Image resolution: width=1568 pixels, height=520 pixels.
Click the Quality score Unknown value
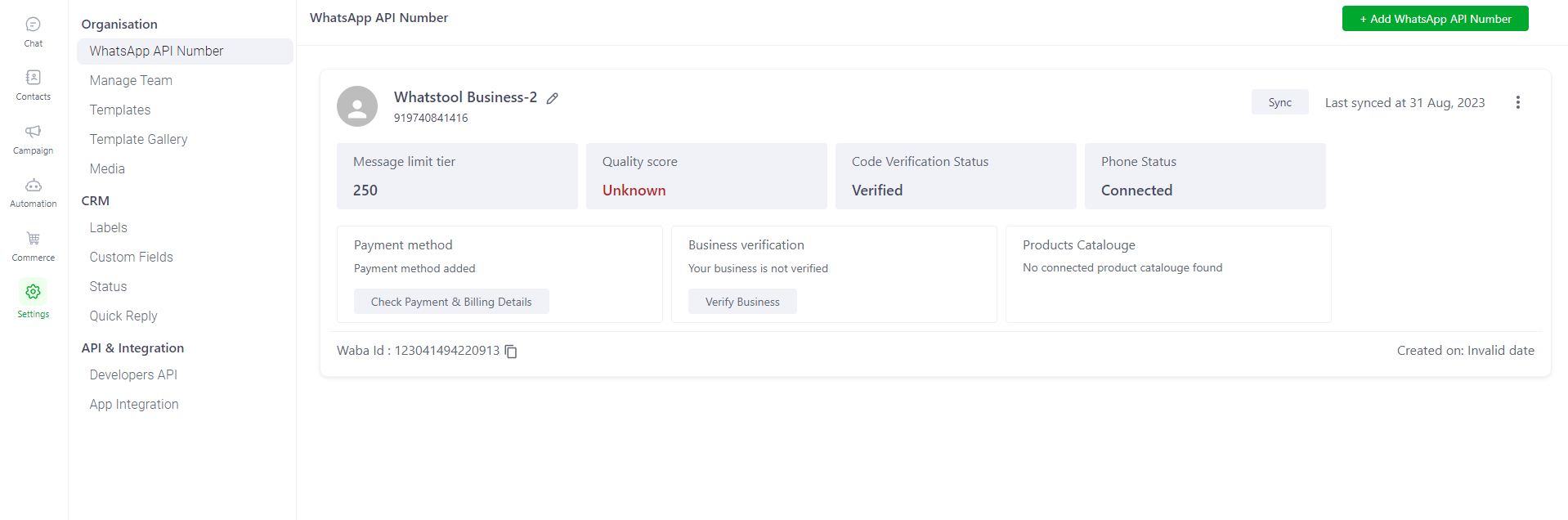pyautogui.click(x=634, y=191)
